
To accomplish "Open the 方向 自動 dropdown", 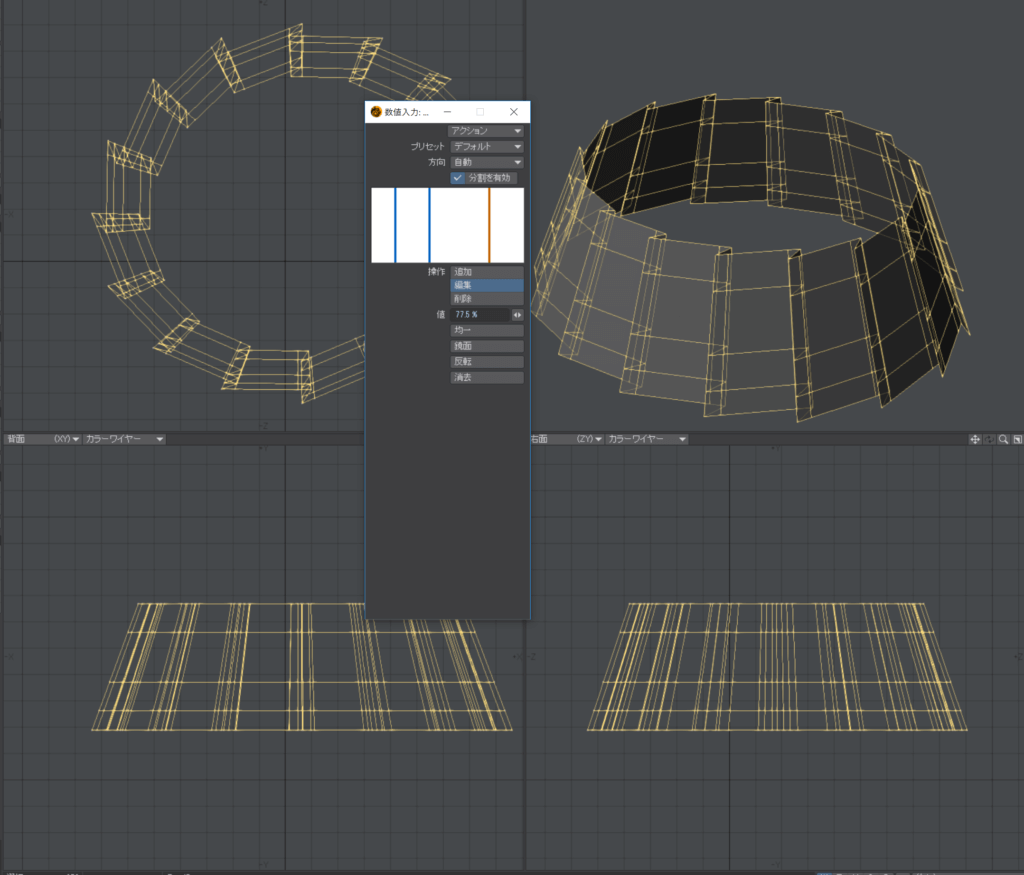I will click(x=487, y=163).
